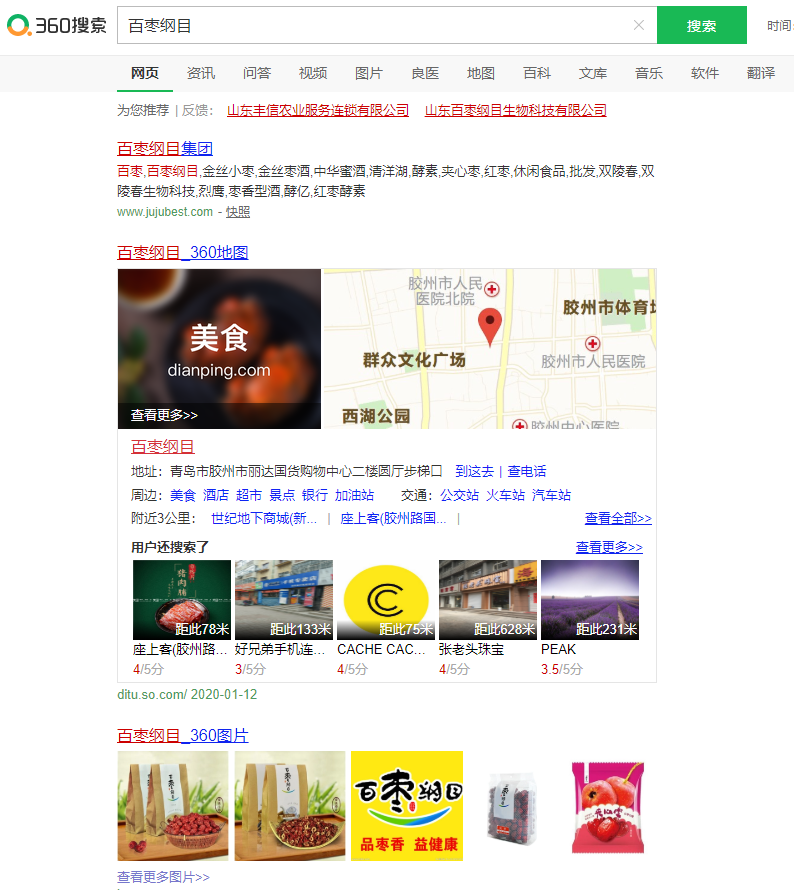This screenshot has height=890, width=794.
Task: Open the 快照 cached page link
Action: [238, 212]
